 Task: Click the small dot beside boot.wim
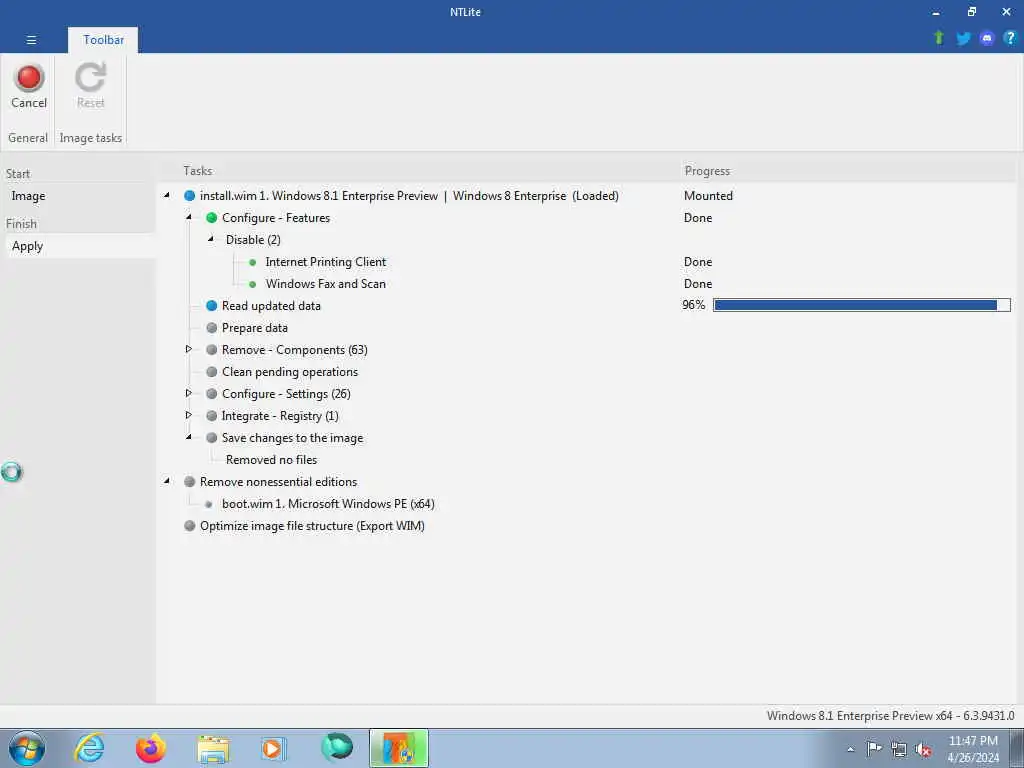(x=208, y=504)
